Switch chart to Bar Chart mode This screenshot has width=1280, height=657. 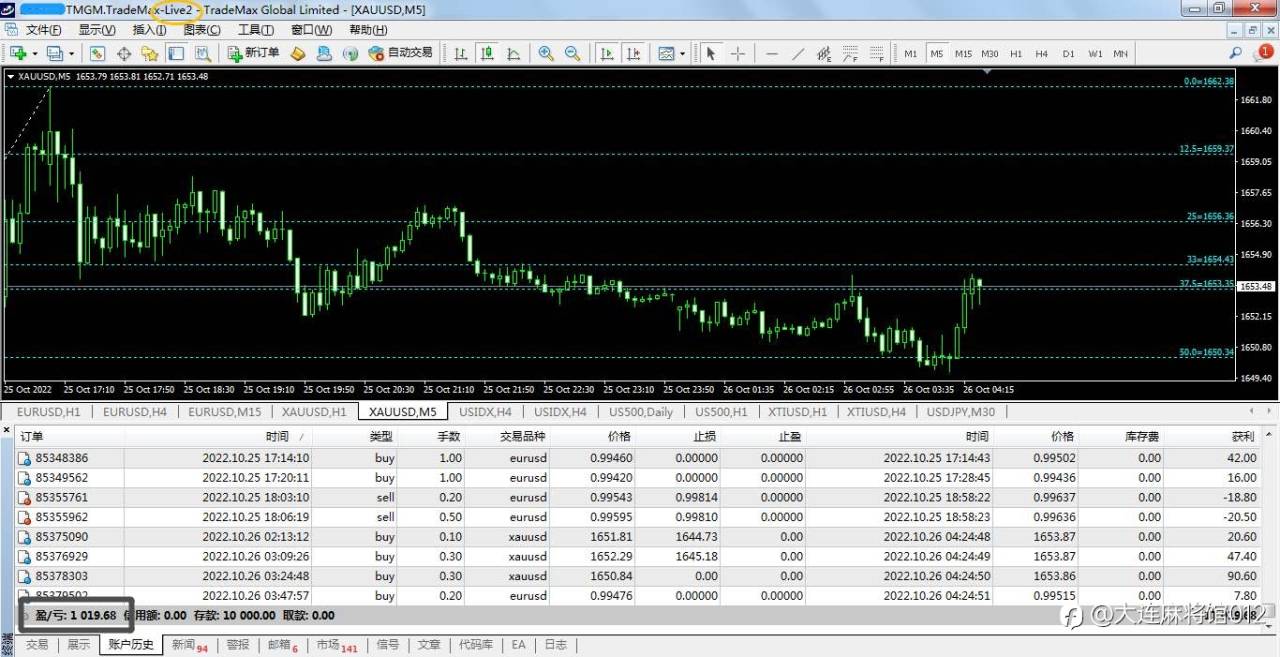point(461,53)
